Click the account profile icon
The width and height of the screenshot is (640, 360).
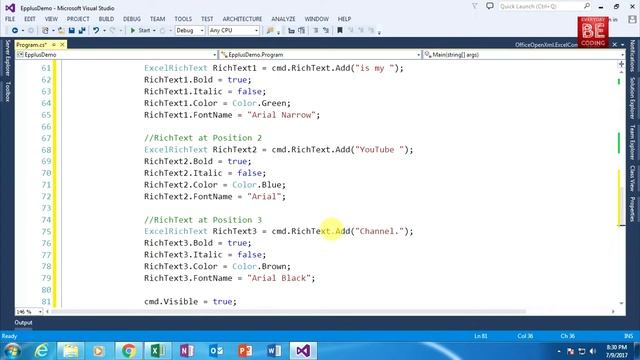tap(632, 19)
